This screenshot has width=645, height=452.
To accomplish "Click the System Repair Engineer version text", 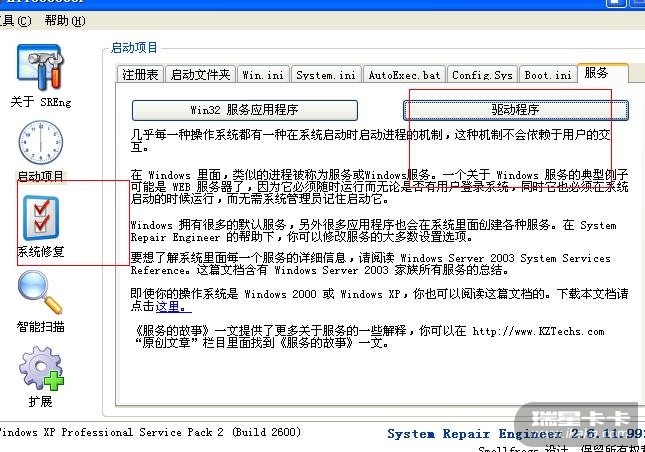I will pyautogui.click(x=516, y=433).
